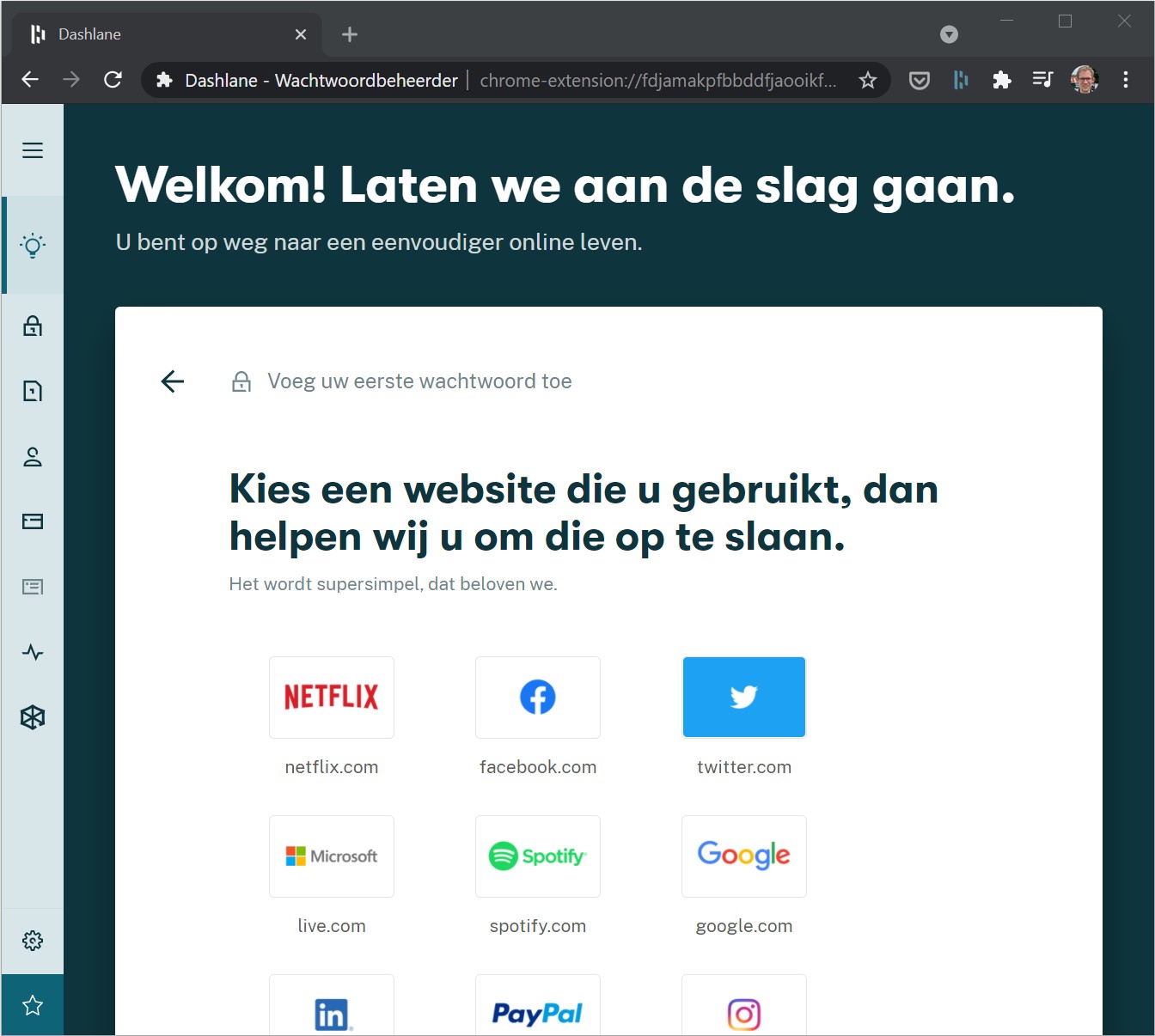This screenshot has width=1155, height=1036.
Task: Click the extension puzzle icon in address bar
Action: coord(164,80)
